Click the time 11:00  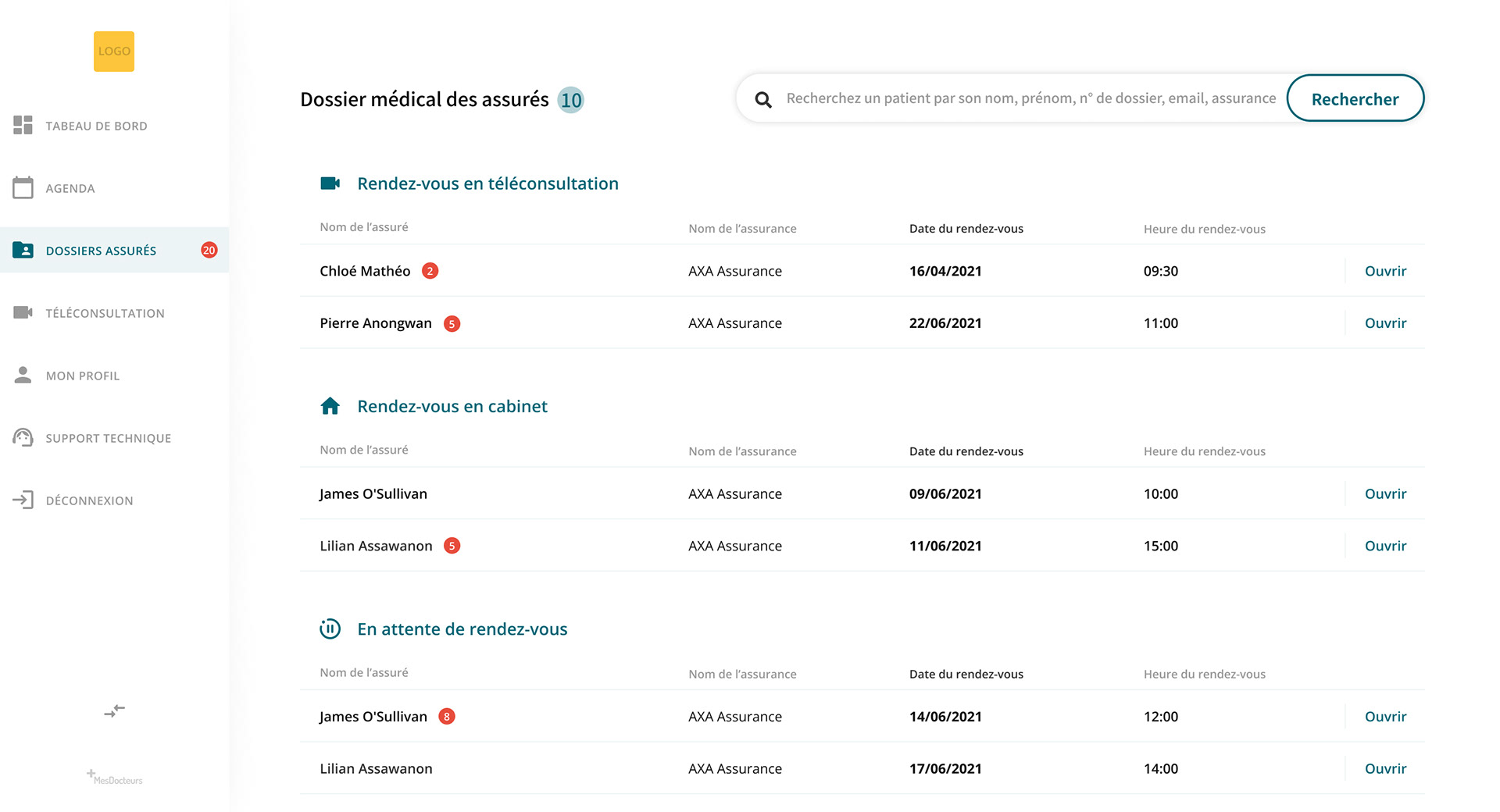click(1161, 323)
